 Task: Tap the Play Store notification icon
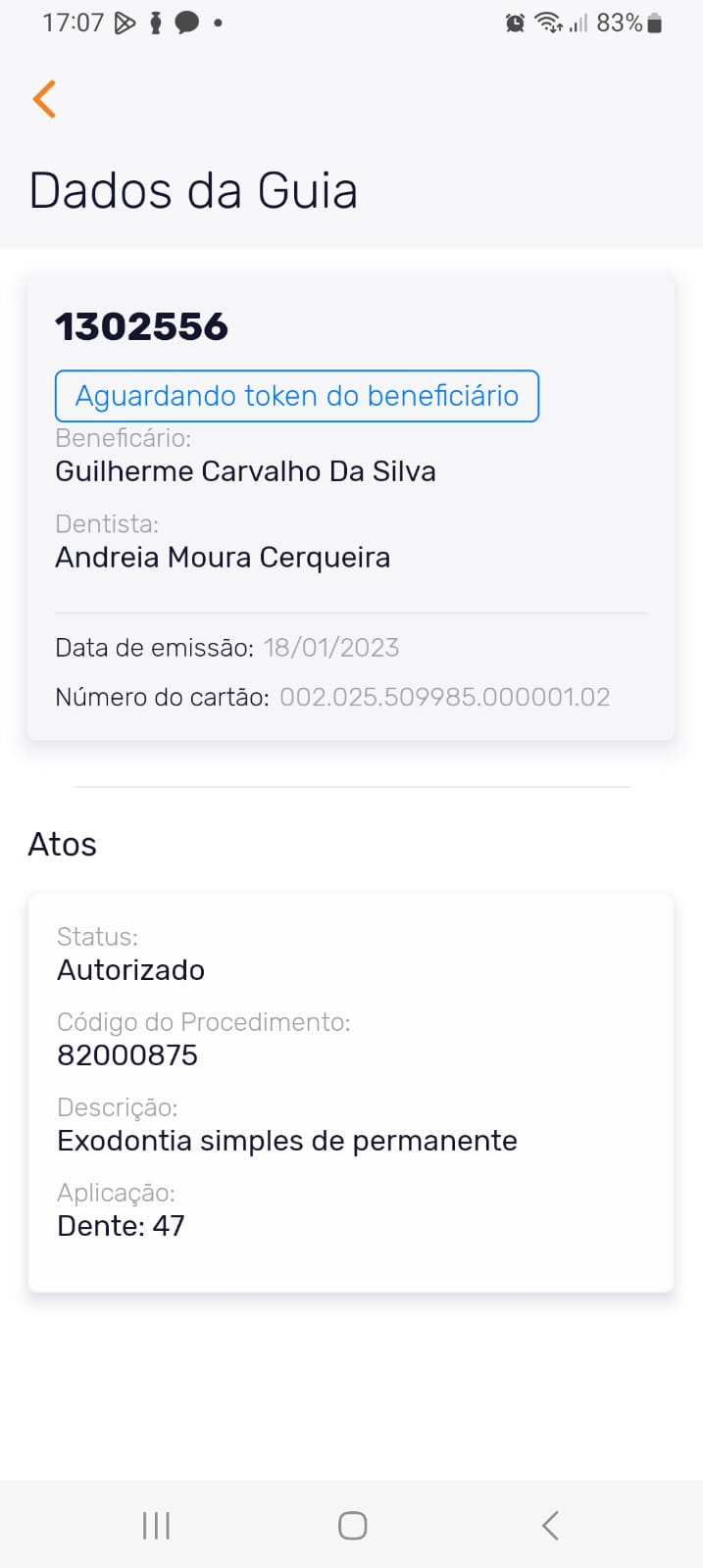[125, 23]
